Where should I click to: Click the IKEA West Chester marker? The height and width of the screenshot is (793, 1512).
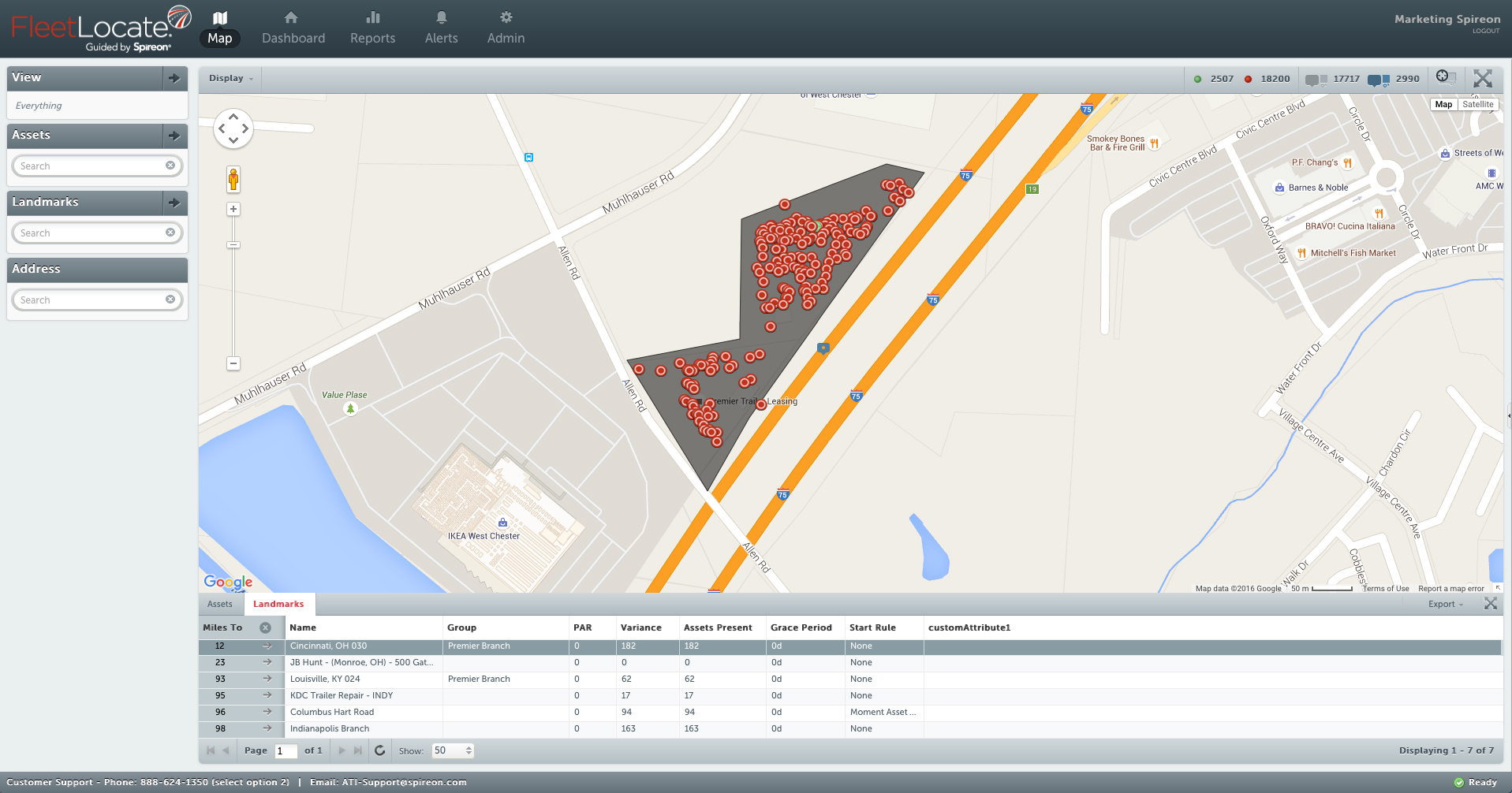[x=502, y=523]
